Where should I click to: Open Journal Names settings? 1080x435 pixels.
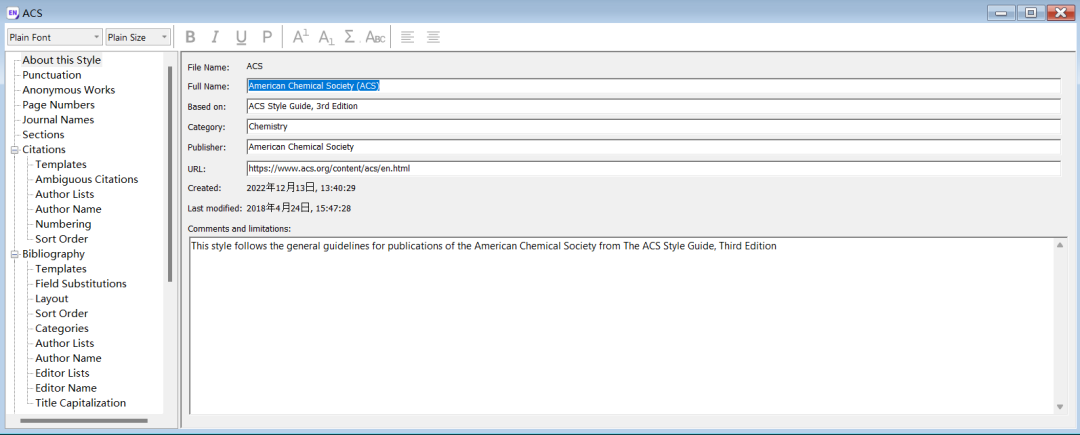[x=59, y=120]
